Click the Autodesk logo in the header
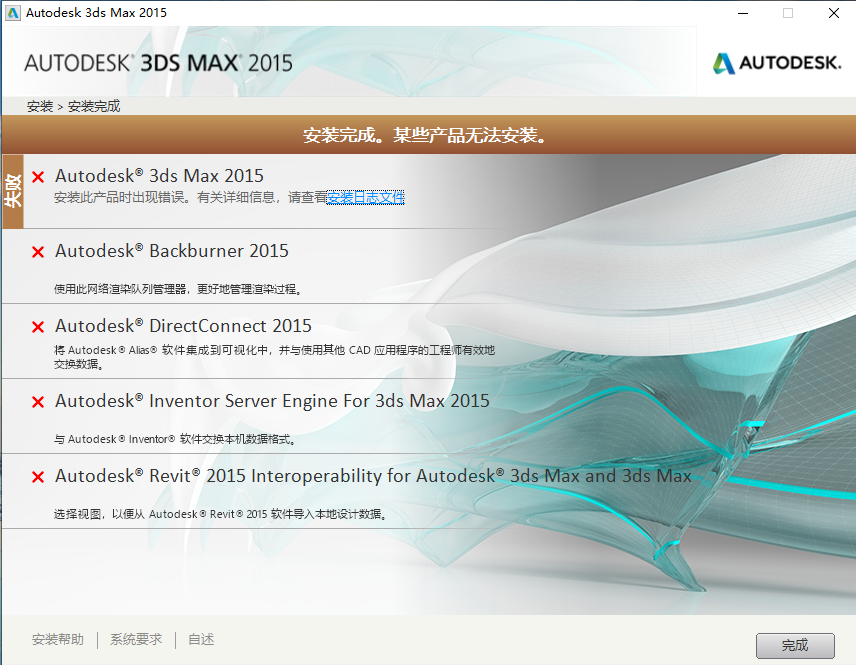The image size is (856, 665). [x=777, y=63]
